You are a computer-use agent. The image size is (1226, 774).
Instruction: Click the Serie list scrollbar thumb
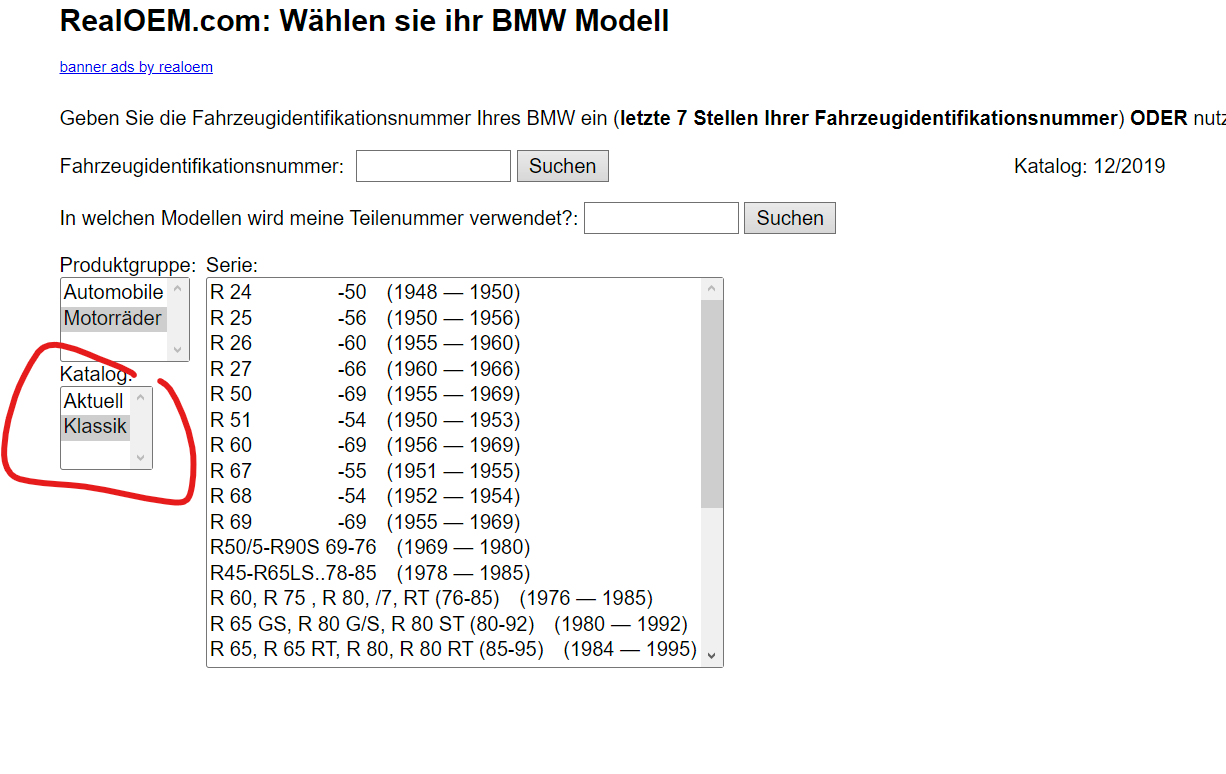[x=711, y=404]
